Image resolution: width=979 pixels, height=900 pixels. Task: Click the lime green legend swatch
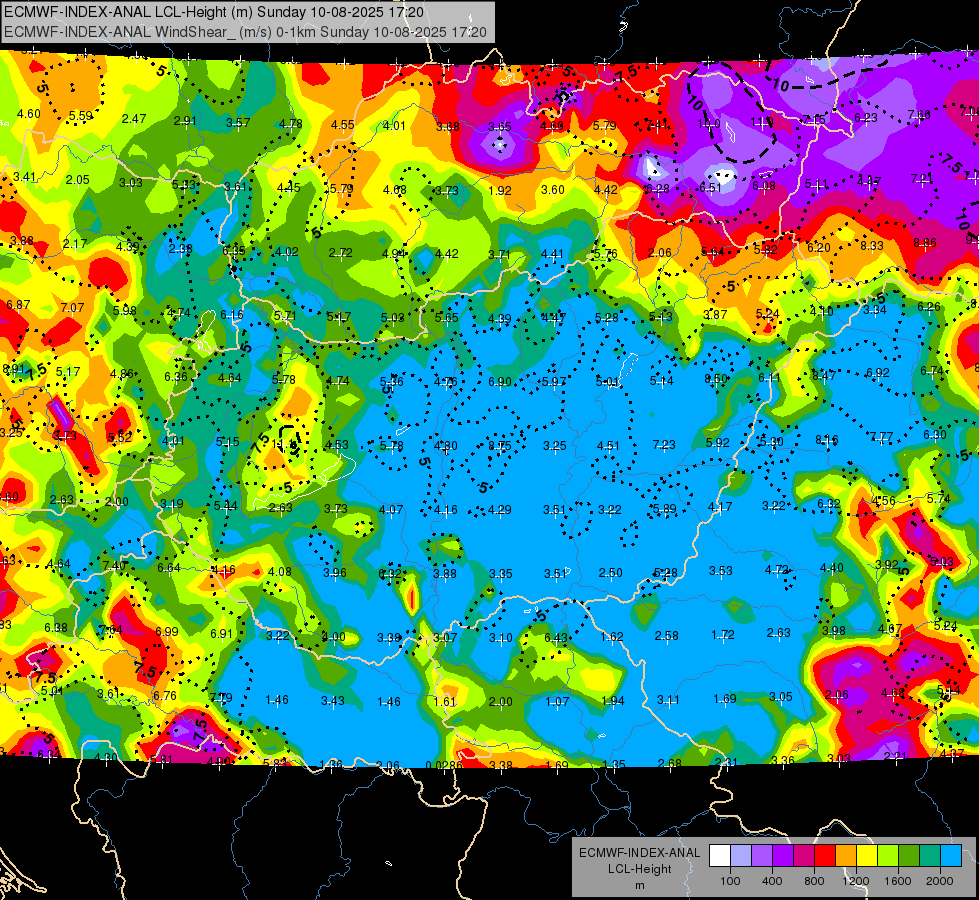pos(888,856)
